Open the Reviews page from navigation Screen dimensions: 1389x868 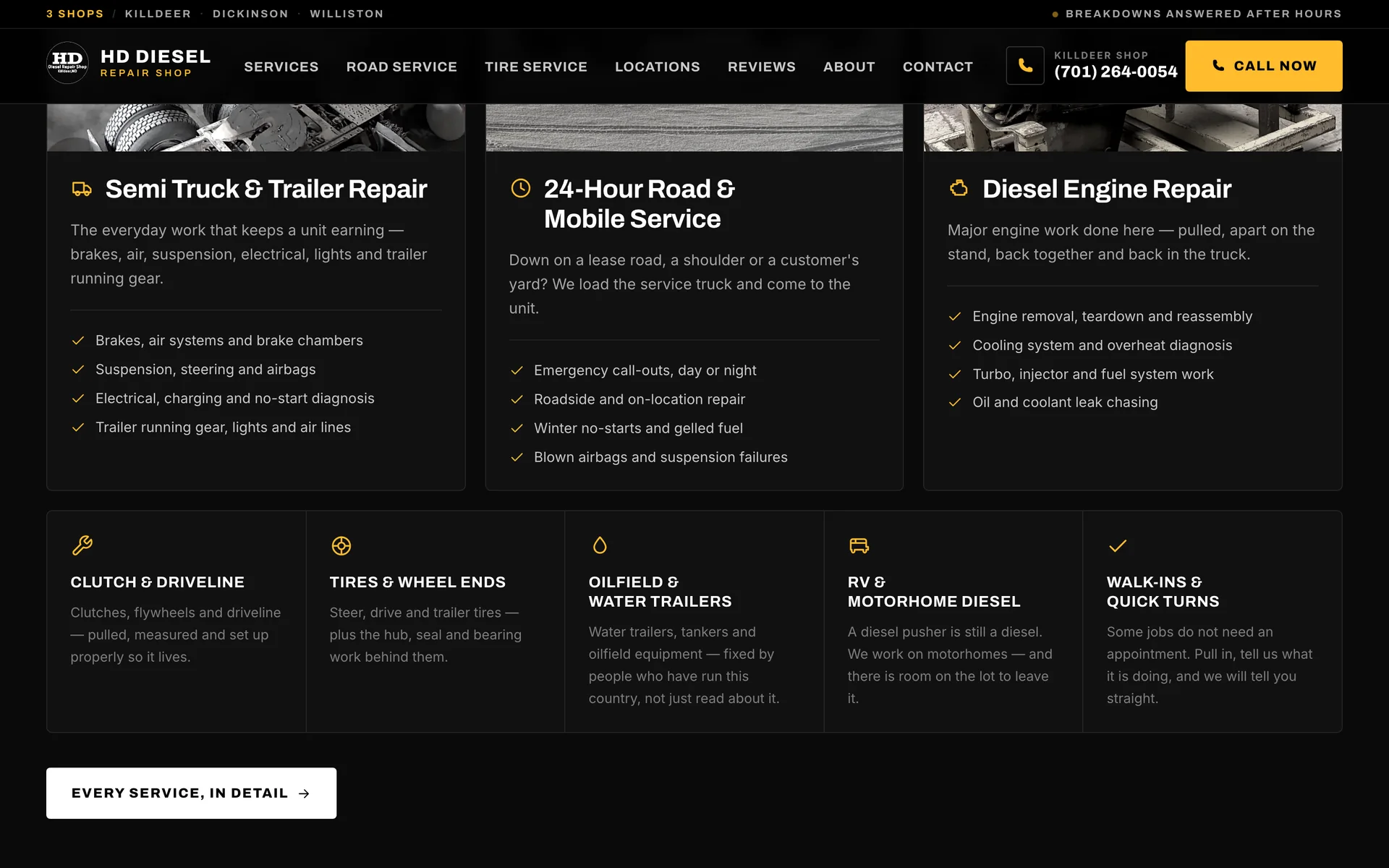(x=762, y=67)
